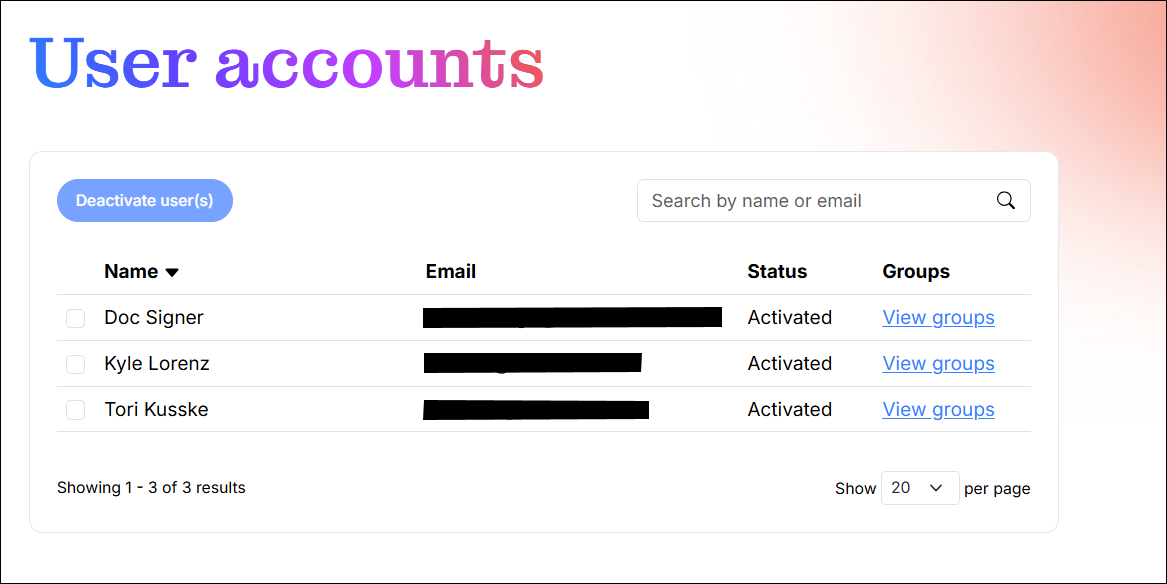This screenshot has height=584, width=1167.
Task: Click the Doc Signer name
Action: tap(154, 318)
